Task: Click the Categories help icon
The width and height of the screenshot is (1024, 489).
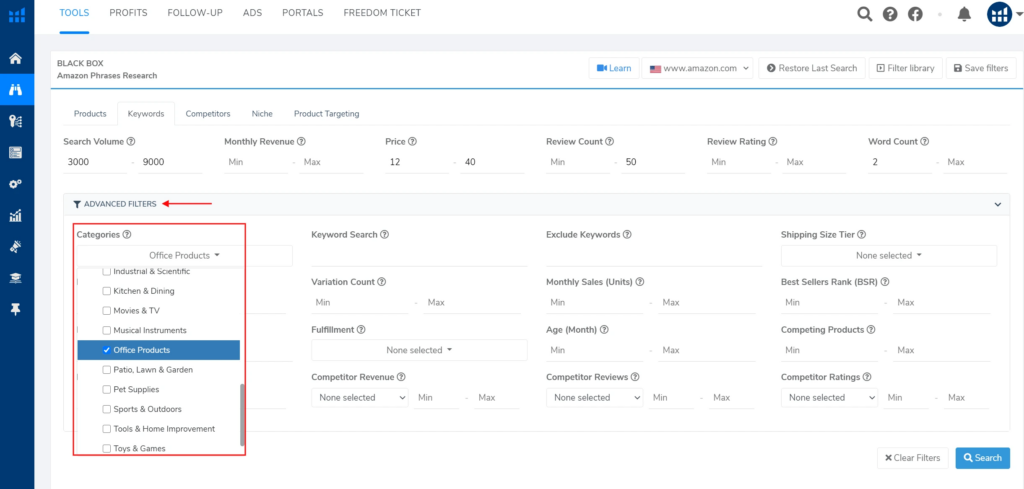Action: 127,234
